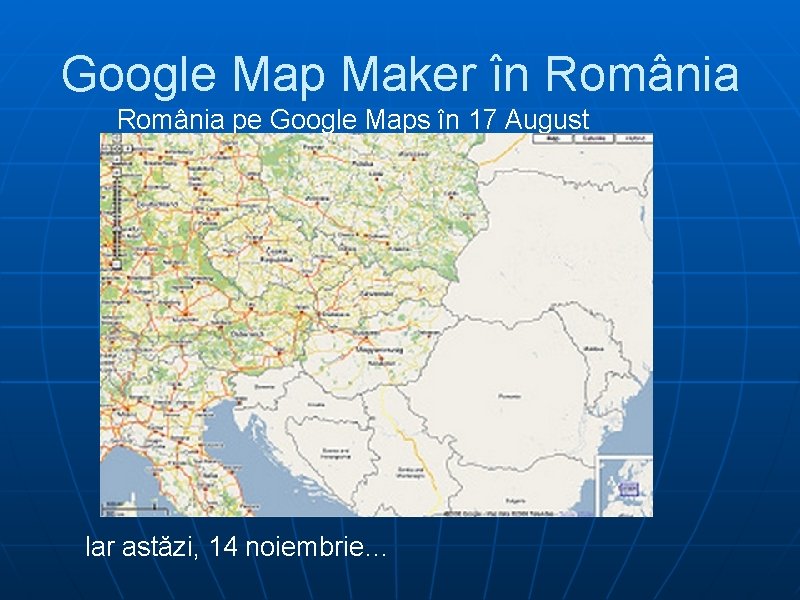Click the Terms of Use link on the map
Screen dimensions: 800x600
[x=575, y=513]
